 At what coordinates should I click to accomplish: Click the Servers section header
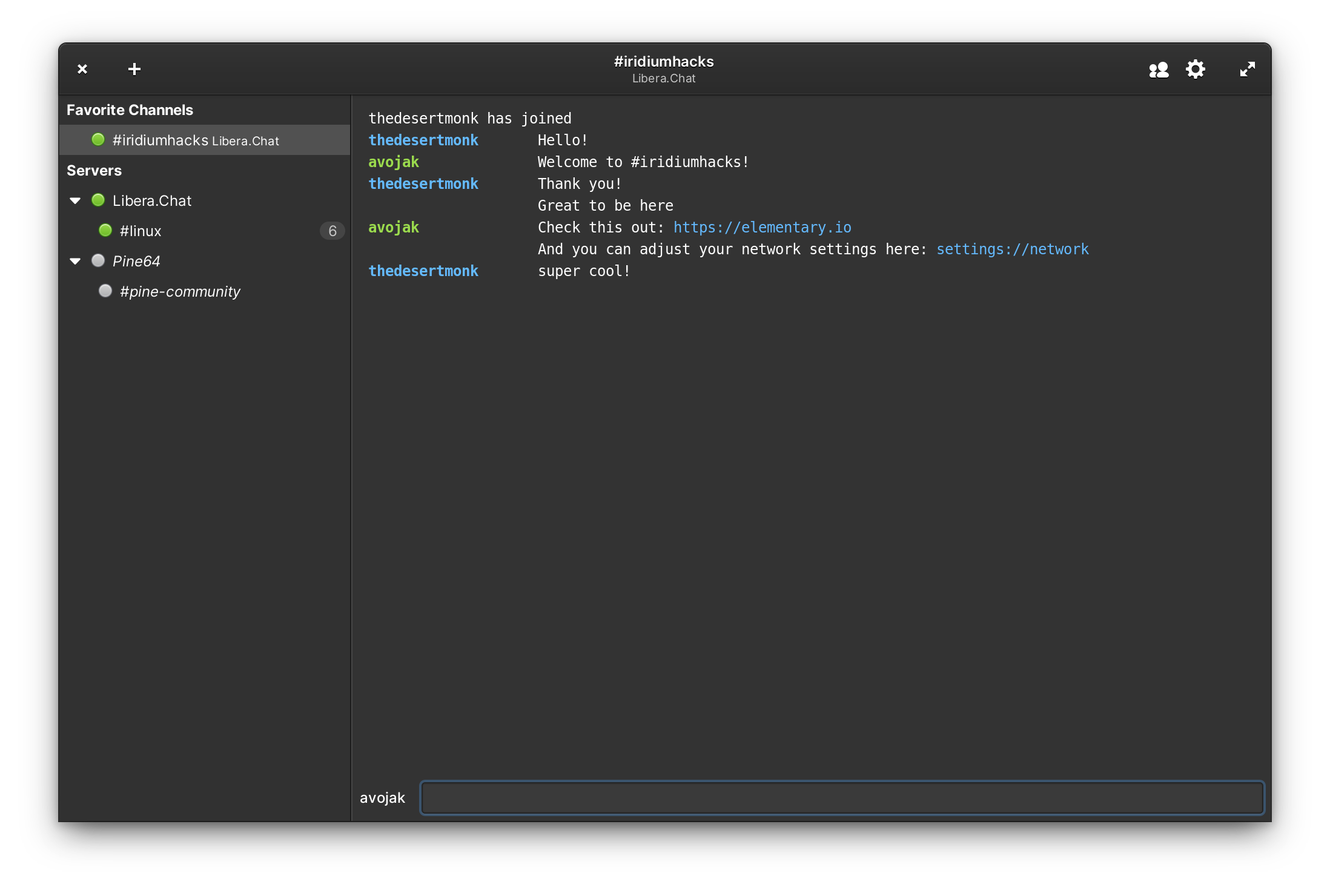pyautogui.click(x=94, y=170)
